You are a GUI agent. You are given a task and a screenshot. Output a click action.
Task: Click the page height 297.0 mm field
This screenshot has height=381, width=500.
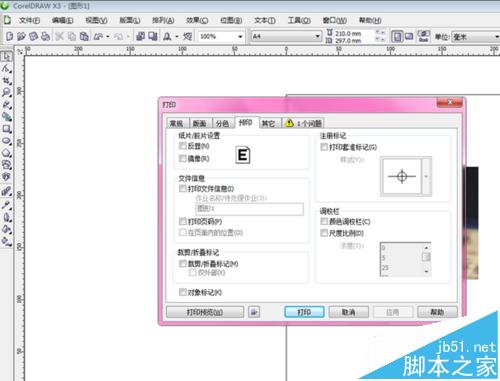click(x=354, y=40)
